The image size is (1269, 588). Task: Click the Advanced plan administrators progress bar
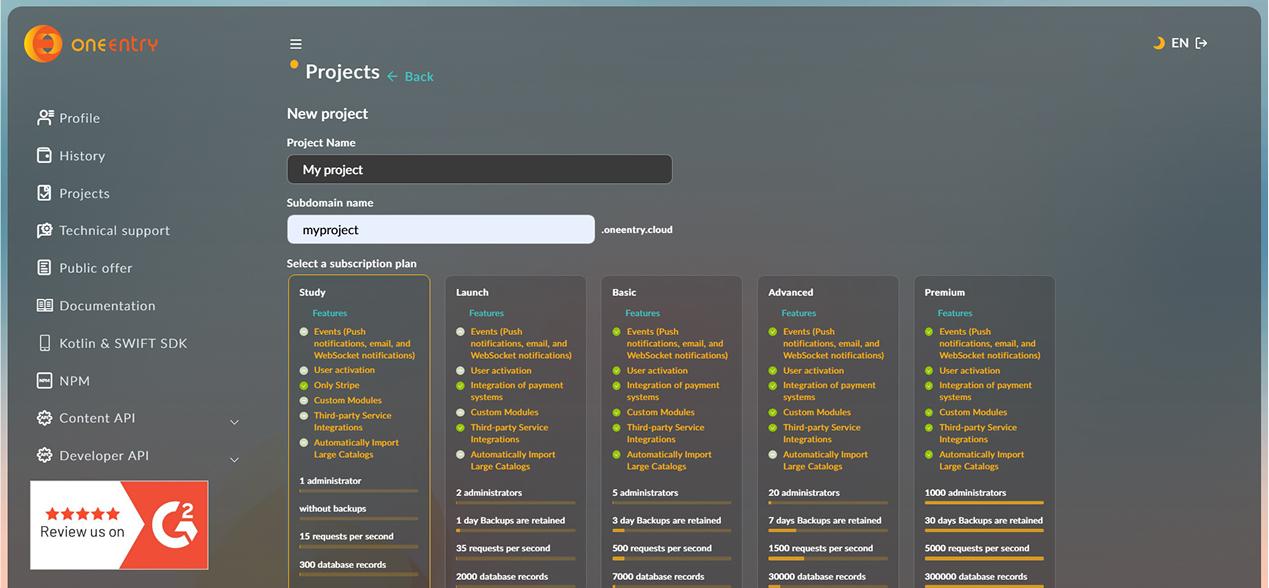826,502
